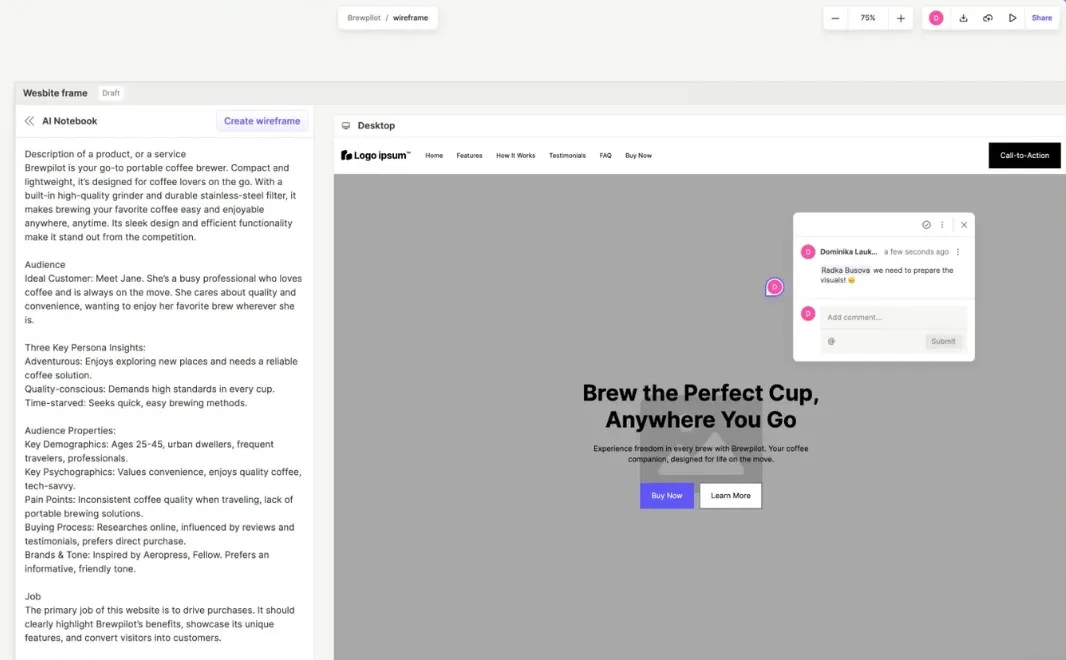Image resolution: width=1066 pixels, height=660 pixels.
Task: Click the 'Audience' heading in the notebook
Action: click(x=45, y=265)
